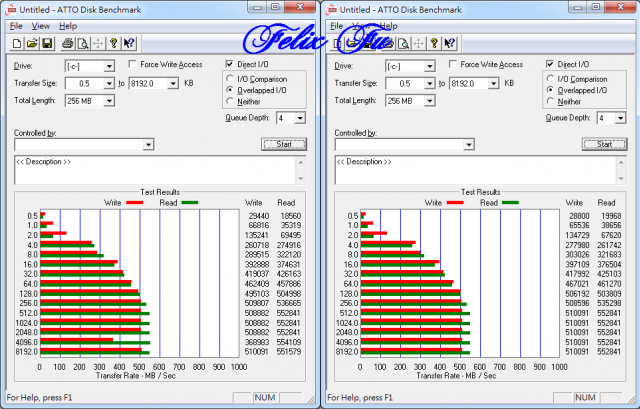Click the About lightbulb icon in right window
Image resolution: width=640 pixels, height=409 pixels.
pos(434,43)
